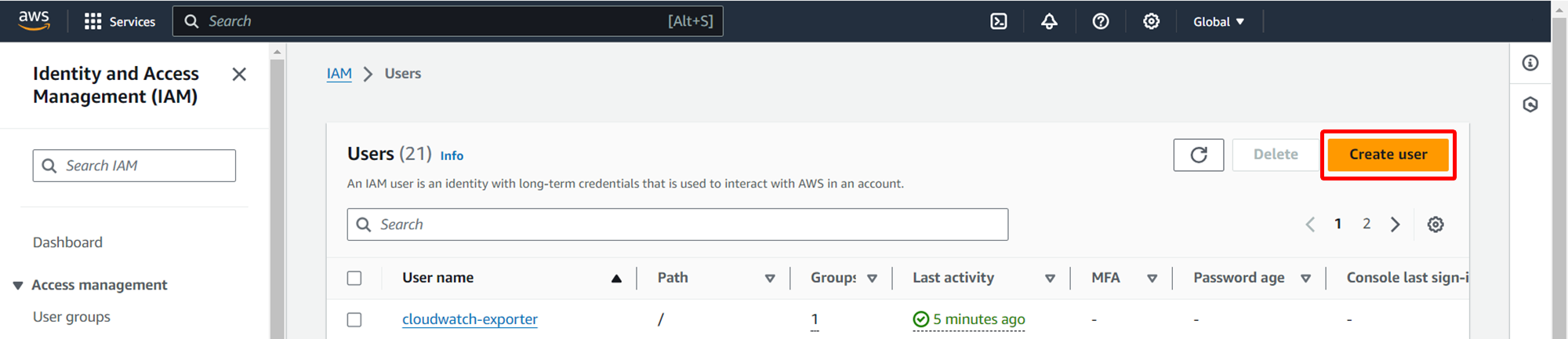Sort by the Groups column arrow
Image resolution: width=1568 pixels, height=339 pixels.
pyautogui.click(x=872, y=278)
